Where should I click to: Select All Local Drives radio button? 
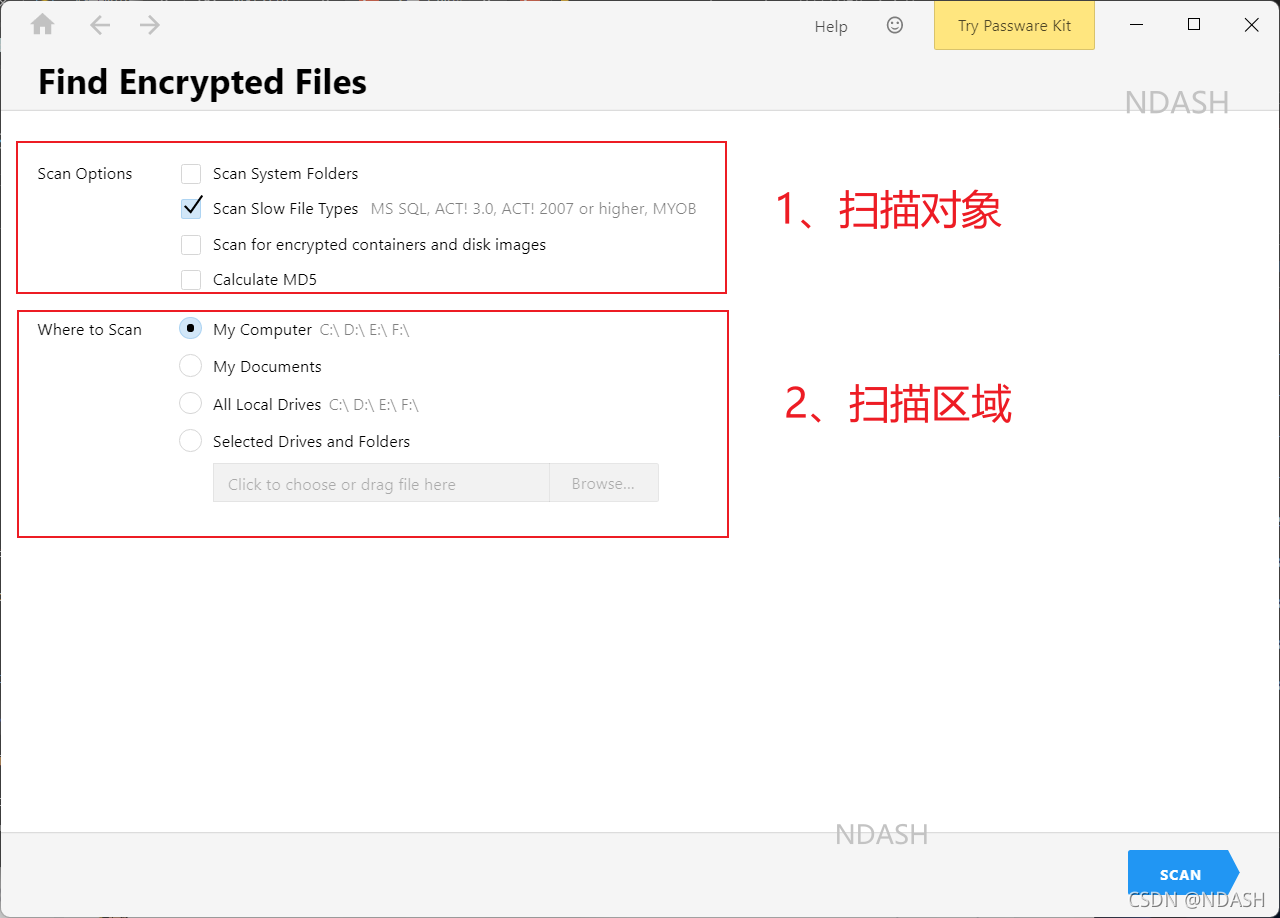[x=190, y=404]
